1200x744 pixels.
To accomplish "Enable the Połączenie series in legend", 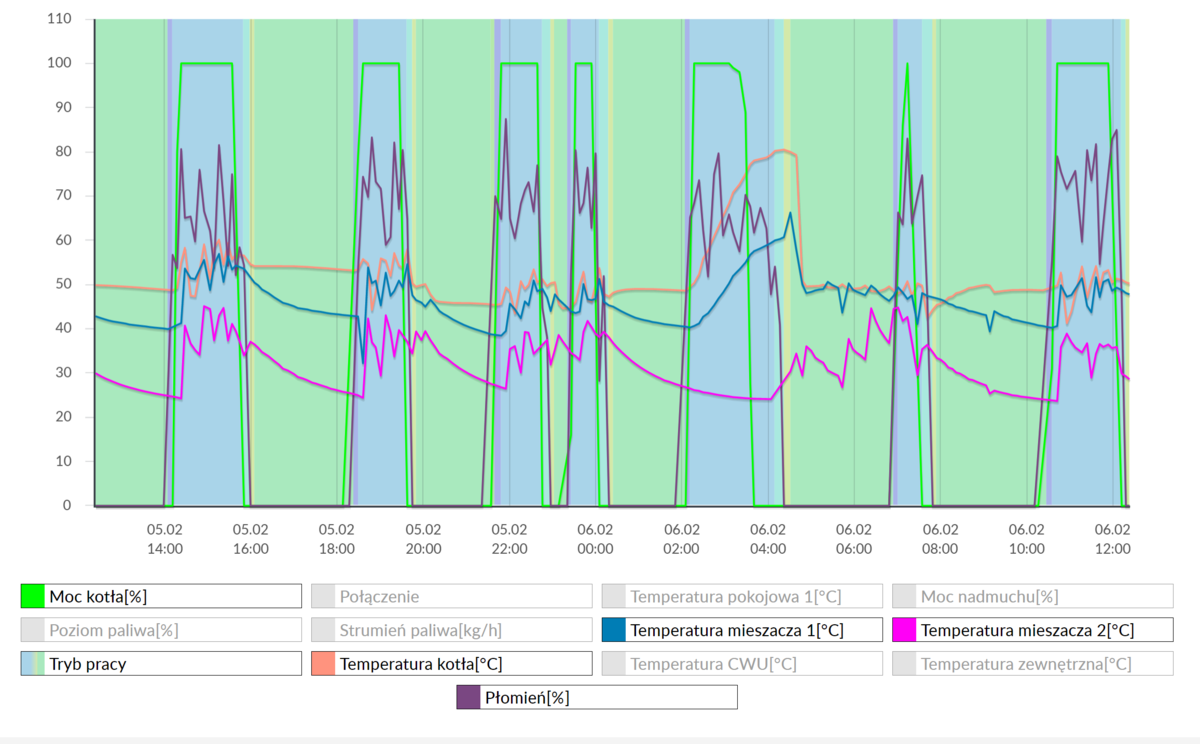I will 379,596.
